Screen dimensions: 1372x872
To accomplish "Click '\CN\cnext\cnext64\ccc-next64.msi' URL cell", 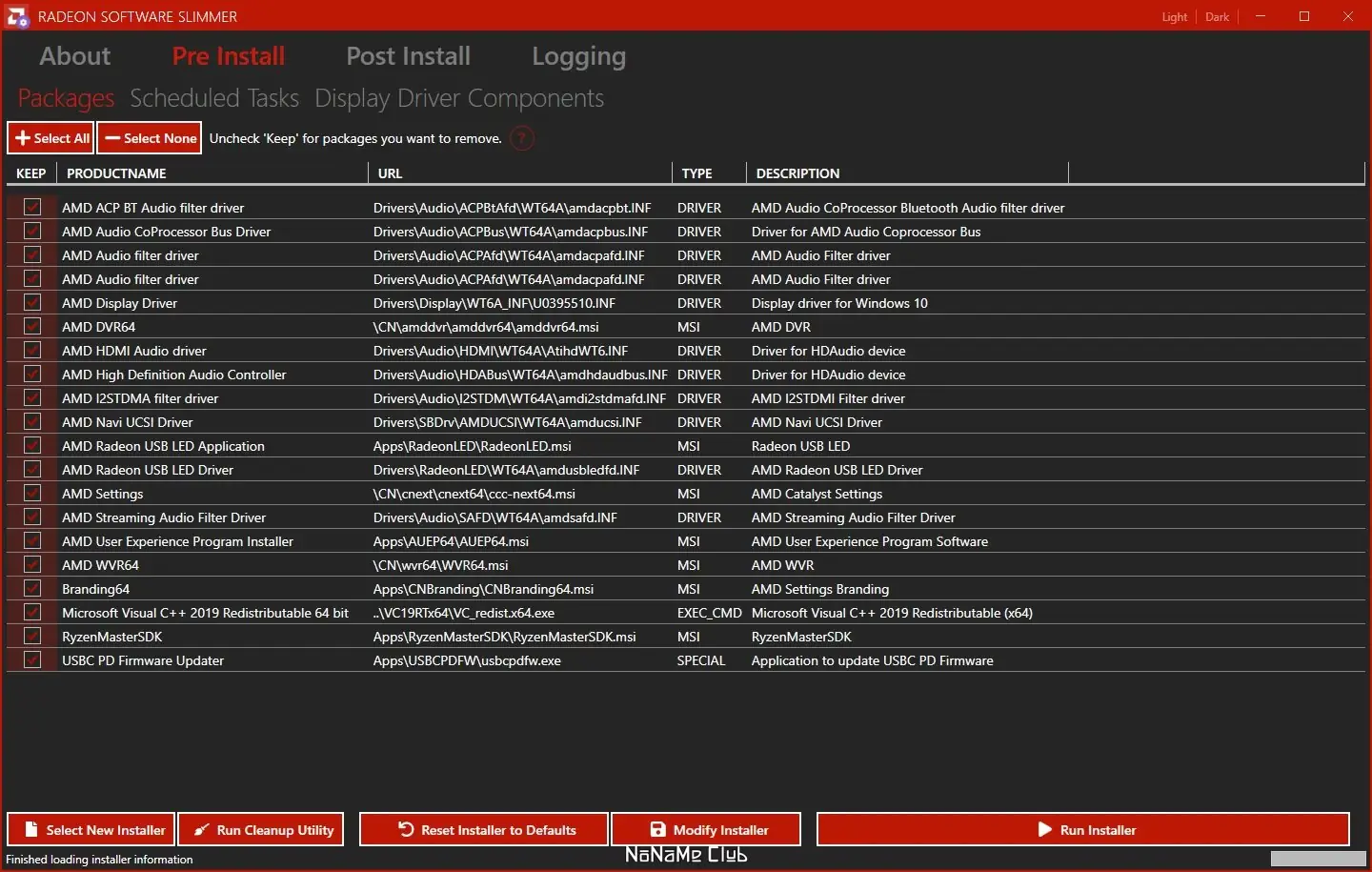I will tap(474, 494).
